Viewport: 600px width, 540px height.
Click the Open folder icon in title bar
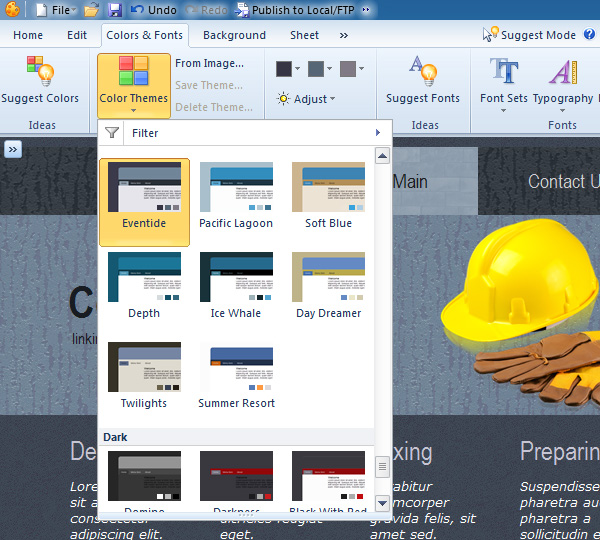91,10
